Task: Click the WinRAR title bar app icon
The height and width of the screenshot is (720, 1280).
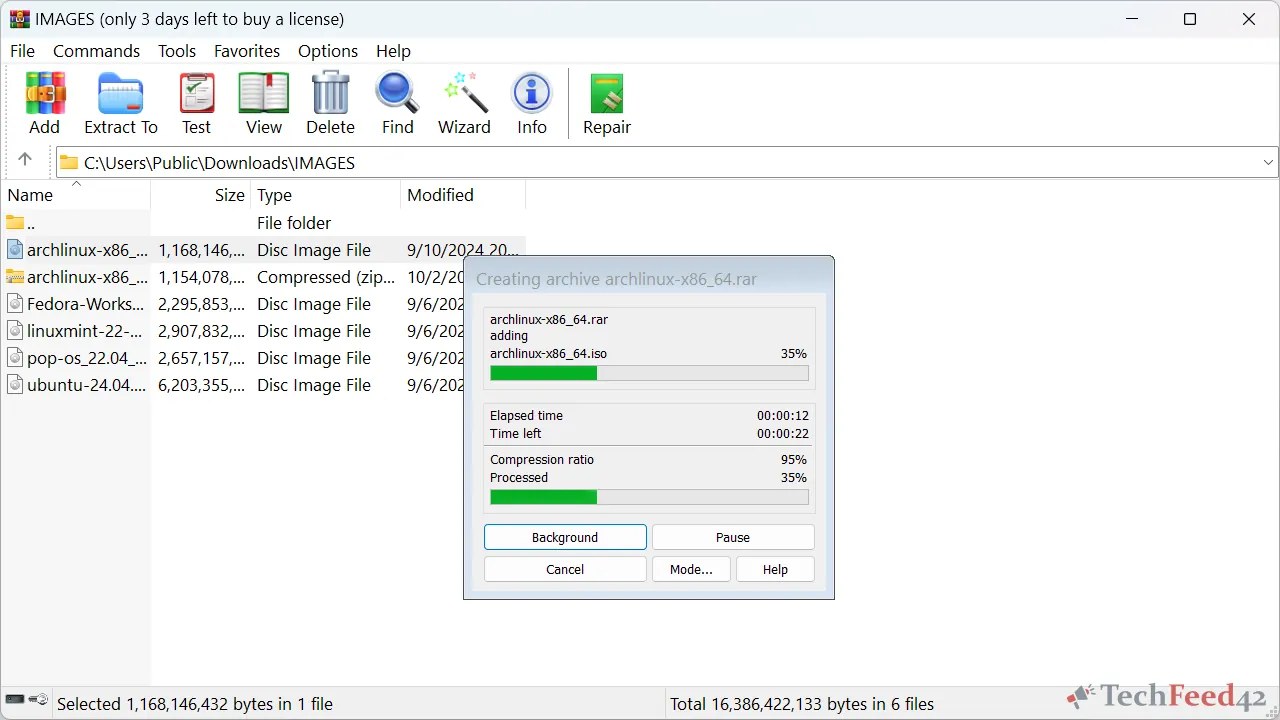Action: 19,19
